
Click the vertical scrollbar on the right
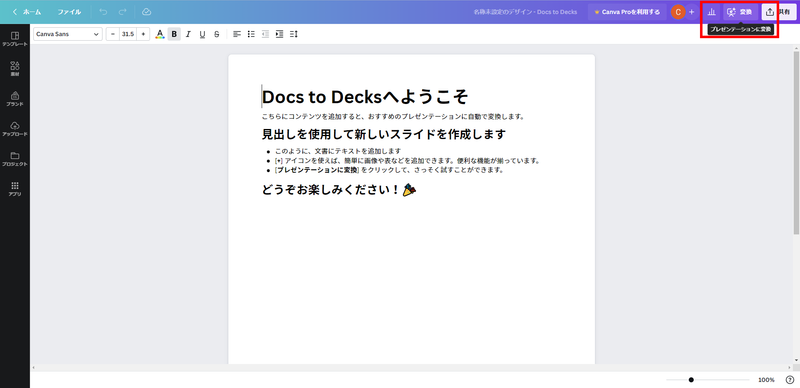[796, 143]
